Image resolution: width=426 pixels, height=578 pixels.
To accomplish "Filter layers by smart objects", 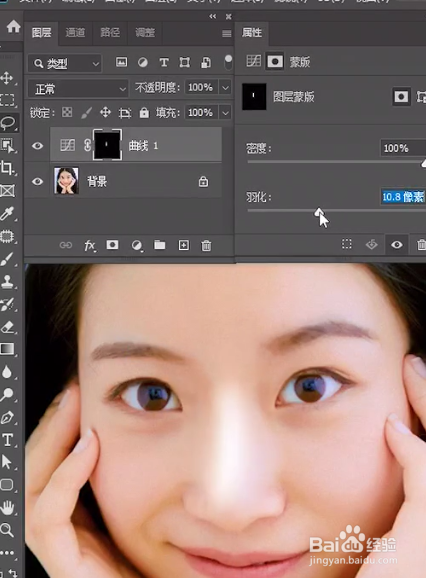I will click(x=206, y=62).
